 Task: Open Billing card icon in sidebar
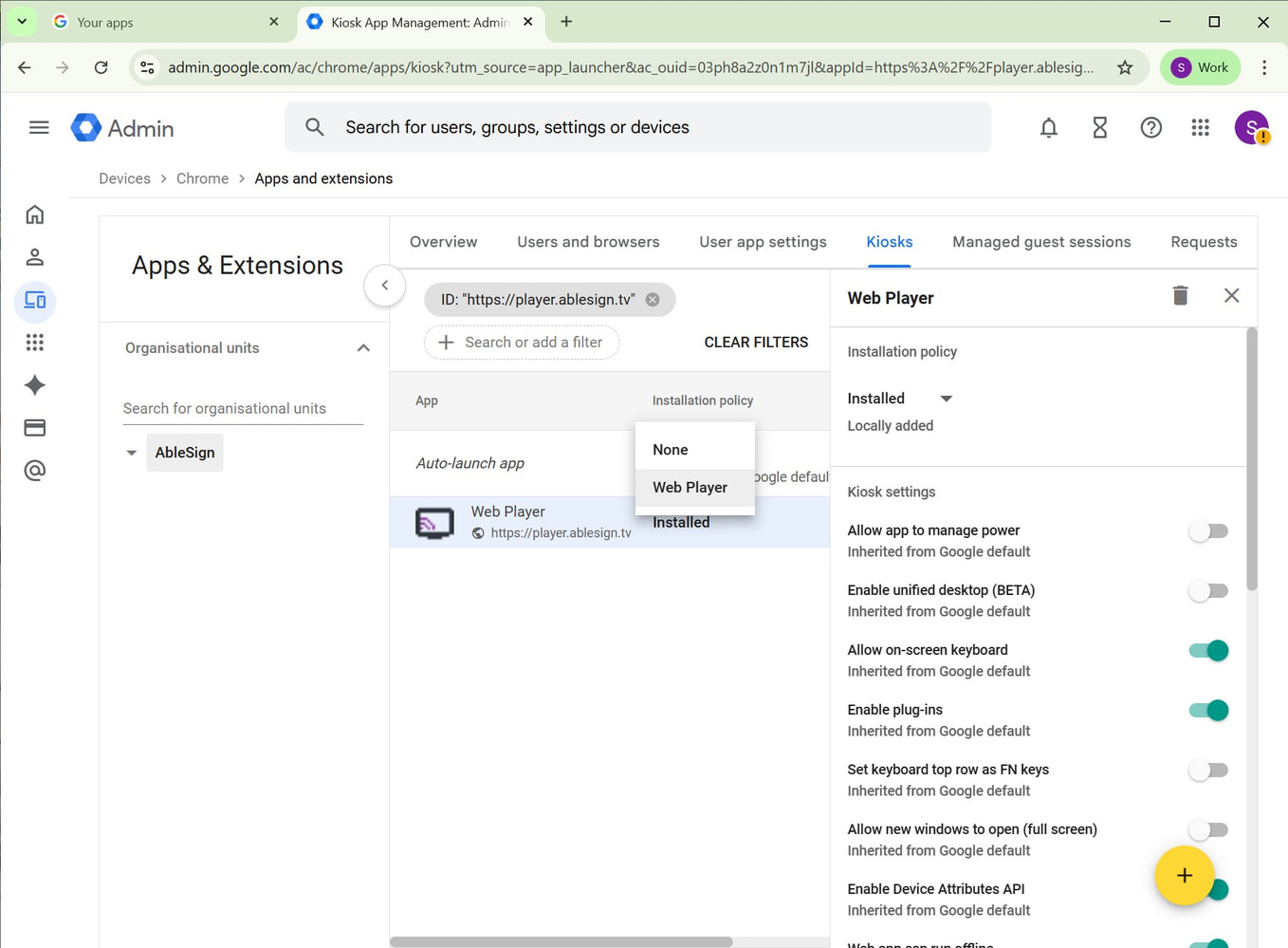35,428
